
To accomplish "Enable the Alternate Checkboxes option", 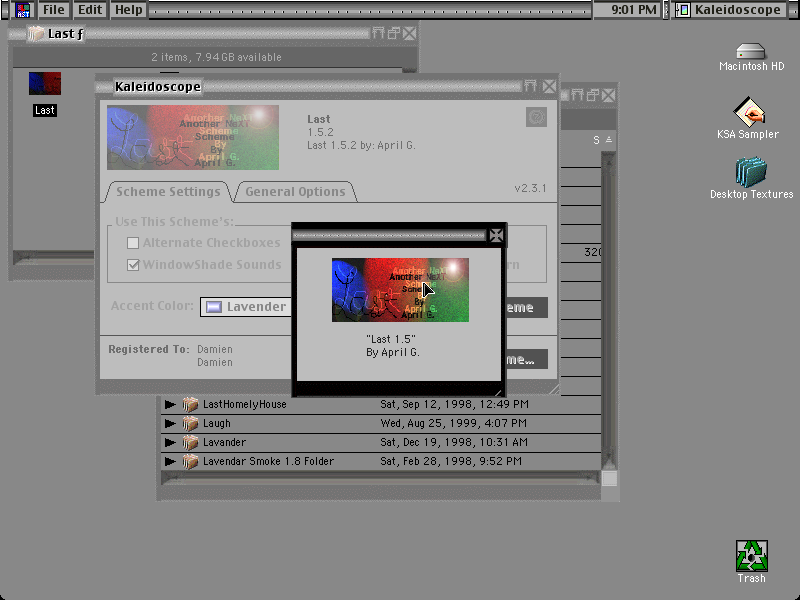I will (x=133, y=243).
